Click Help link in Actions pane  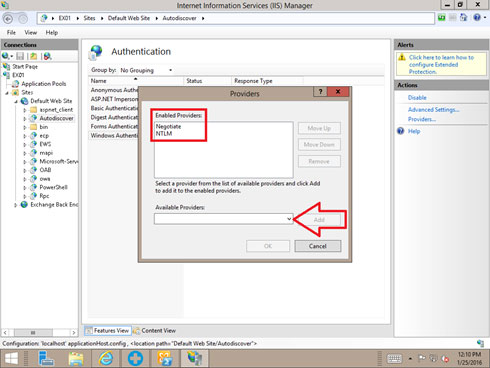[414, 131]
